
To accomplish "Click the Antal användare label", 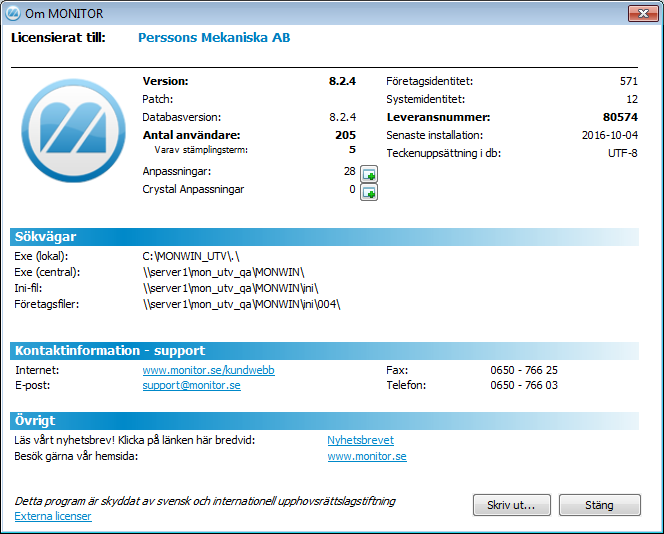I will click(191, 135).
